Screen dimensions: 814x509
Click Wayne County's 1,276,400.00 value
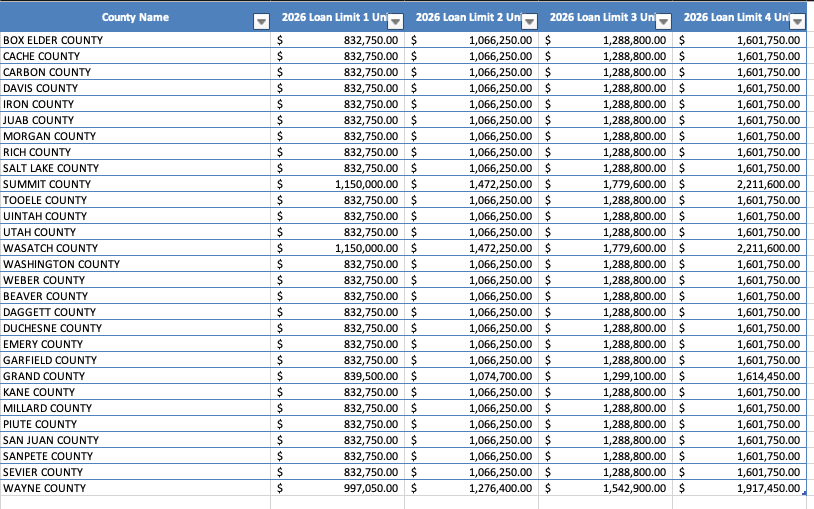click(503, 488)
